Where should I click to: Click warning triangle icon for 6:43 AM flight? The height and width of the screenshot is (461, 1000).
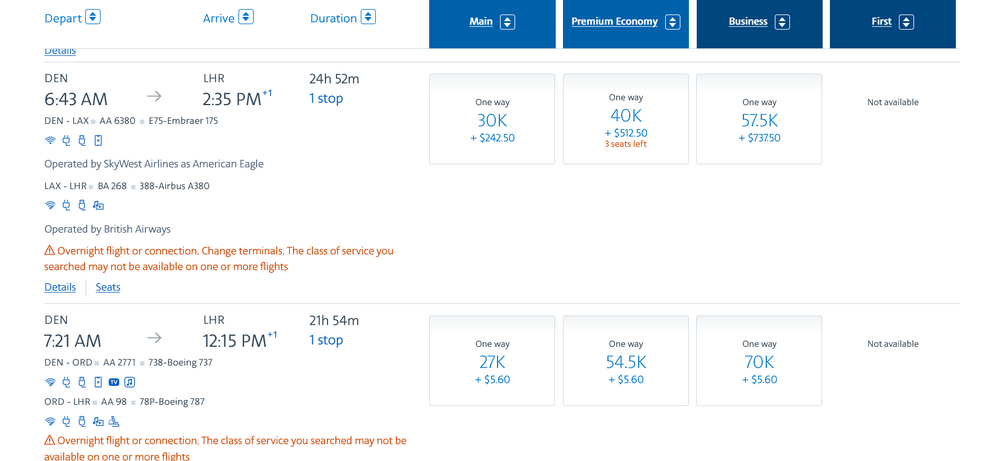(x=50, y=251)
